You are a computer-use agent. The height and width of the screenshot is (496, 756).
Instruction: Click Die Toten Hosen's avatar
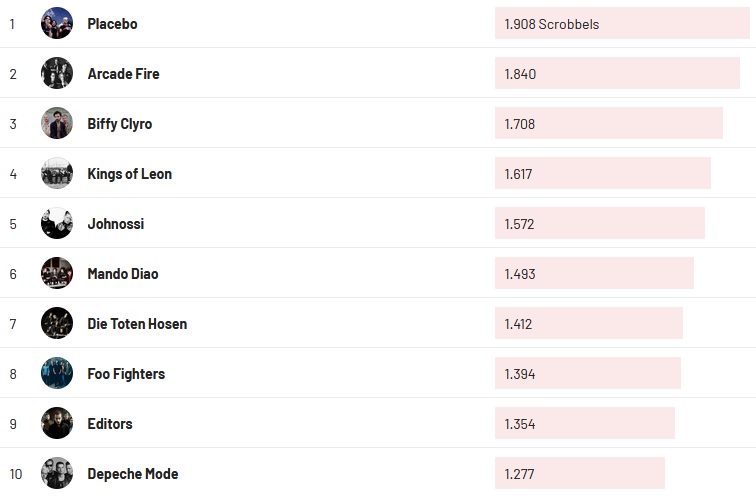[x=57, y=323]
